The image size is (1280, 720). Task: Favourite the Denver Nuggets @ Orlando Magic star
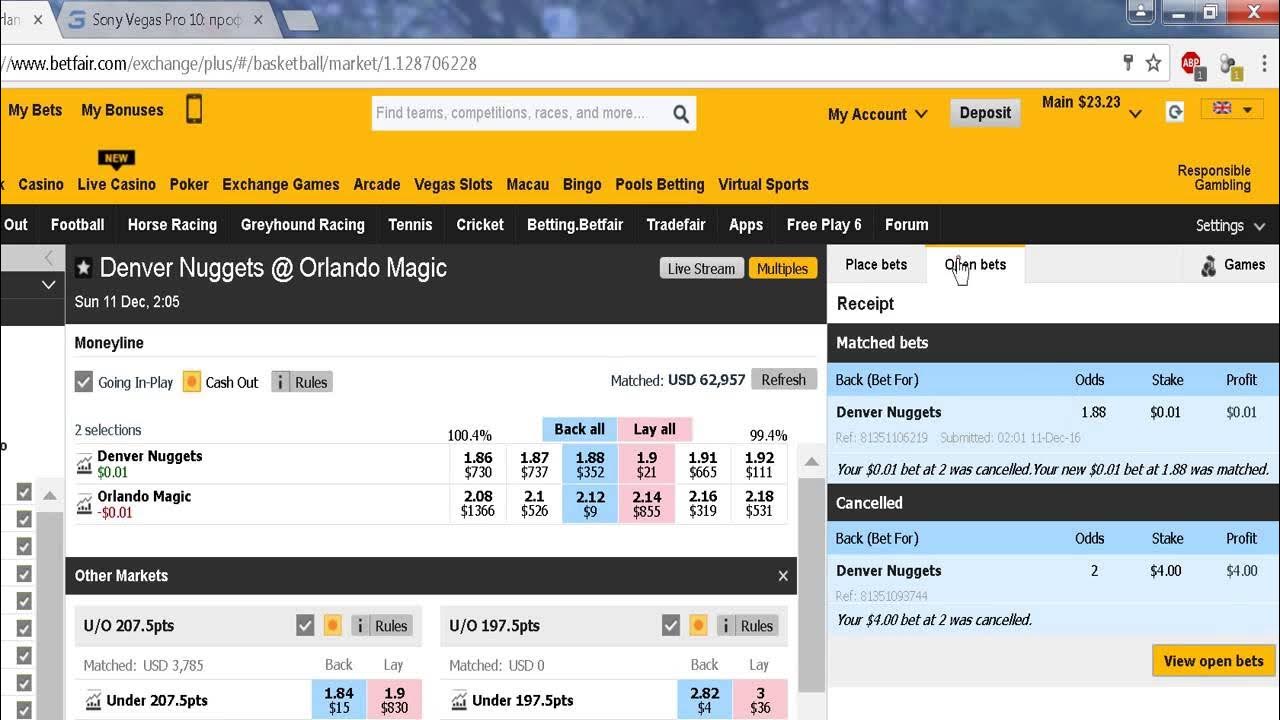(x=84, y=268)
